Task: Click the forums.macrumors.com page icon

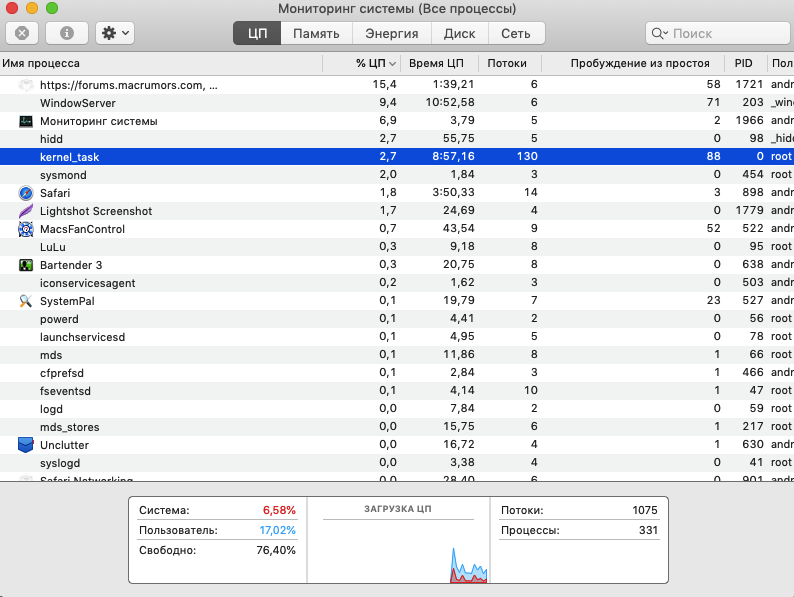Action: (x=26, y=85)
